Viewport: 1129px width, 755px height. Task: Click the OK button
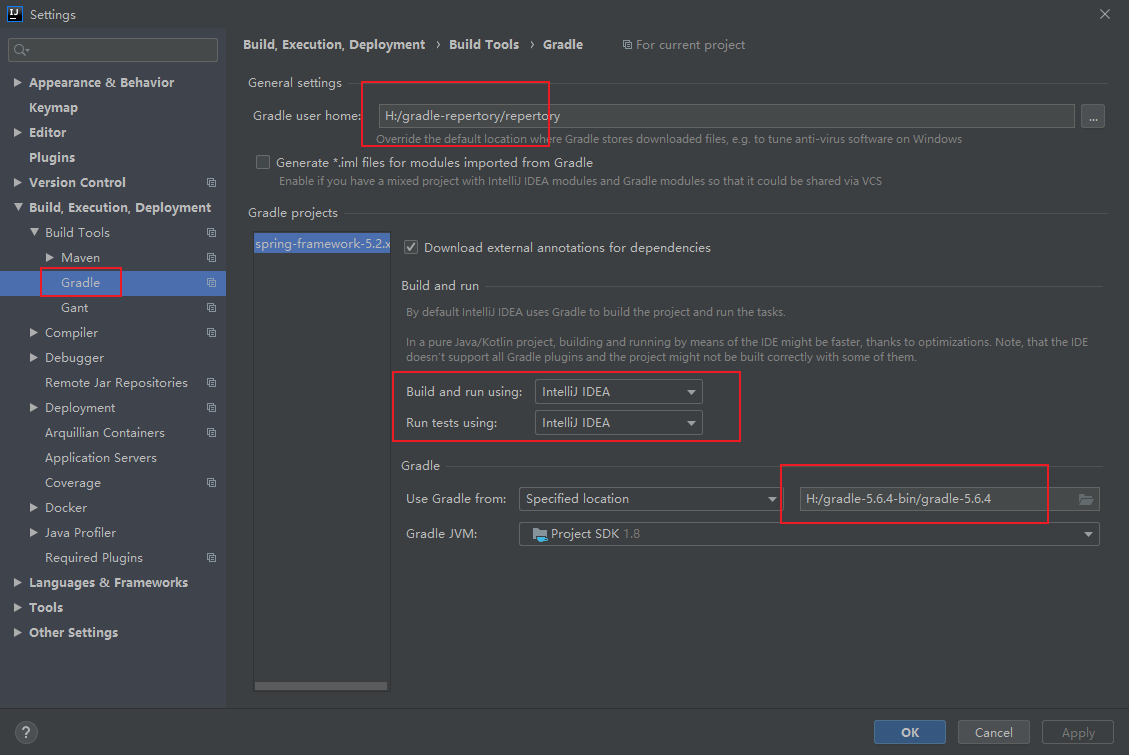pyautogui.click(x=909, y=732)
